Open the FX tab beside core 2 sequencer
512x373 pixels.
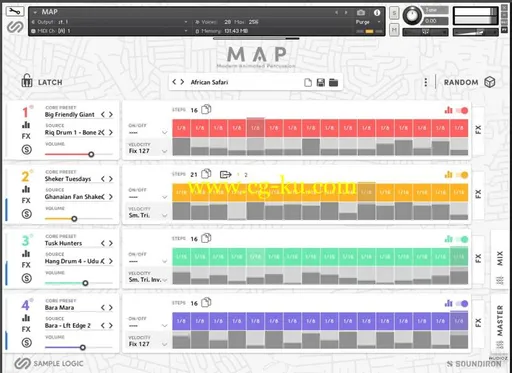tap(478, 194)
